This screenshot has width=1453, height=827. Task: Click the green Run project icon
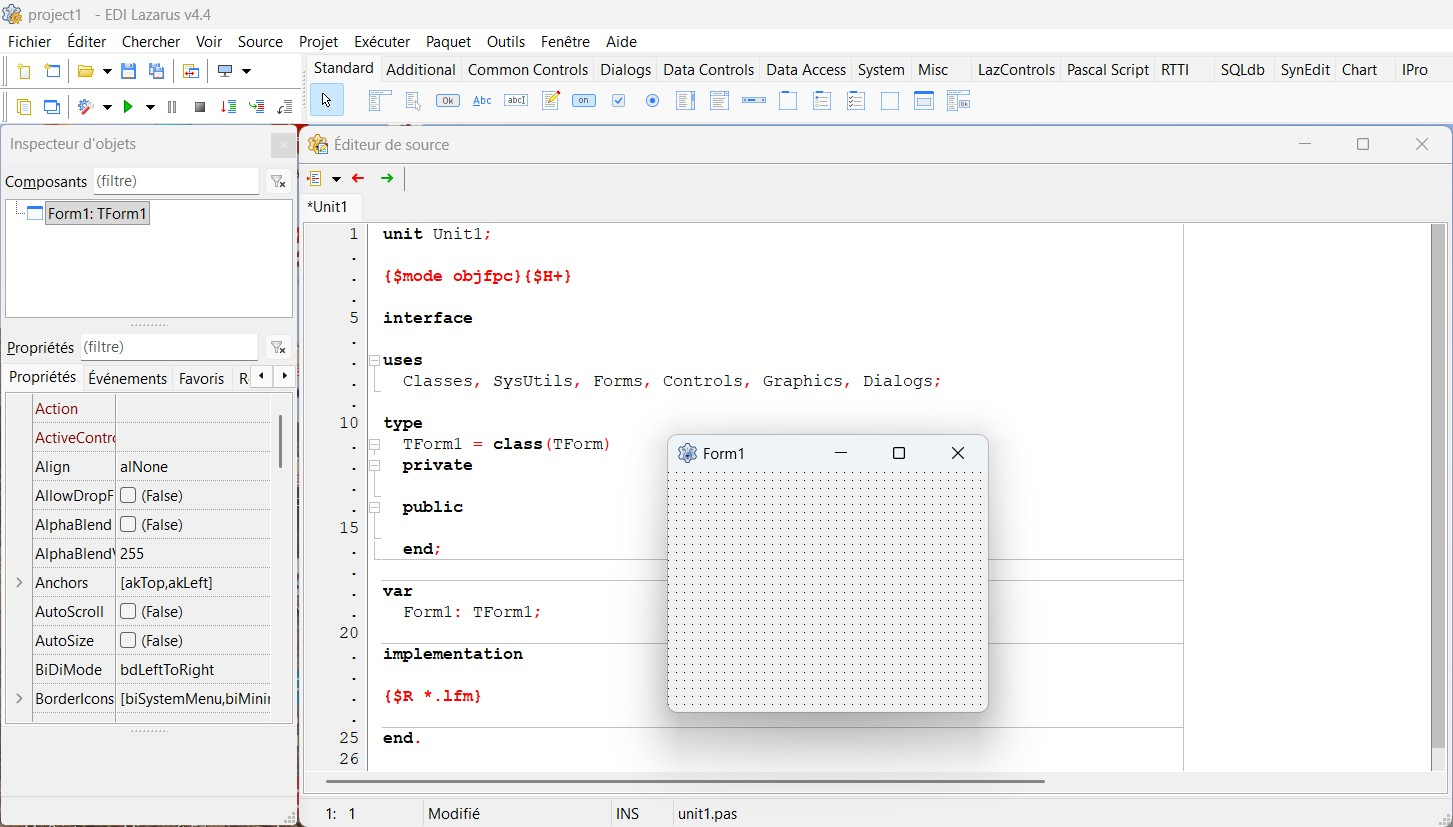(127, 107)
